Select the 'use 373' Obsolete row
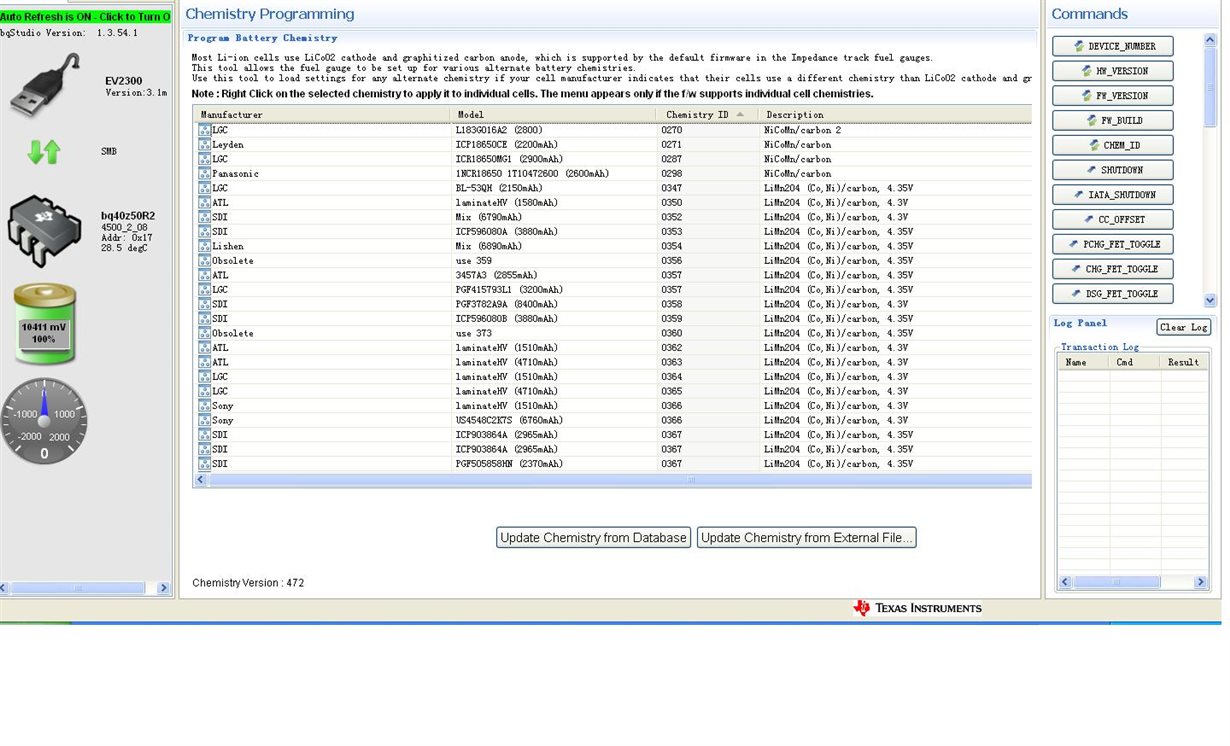The width and height of the screenshot is (1230, 746). [x=613, y=333]
